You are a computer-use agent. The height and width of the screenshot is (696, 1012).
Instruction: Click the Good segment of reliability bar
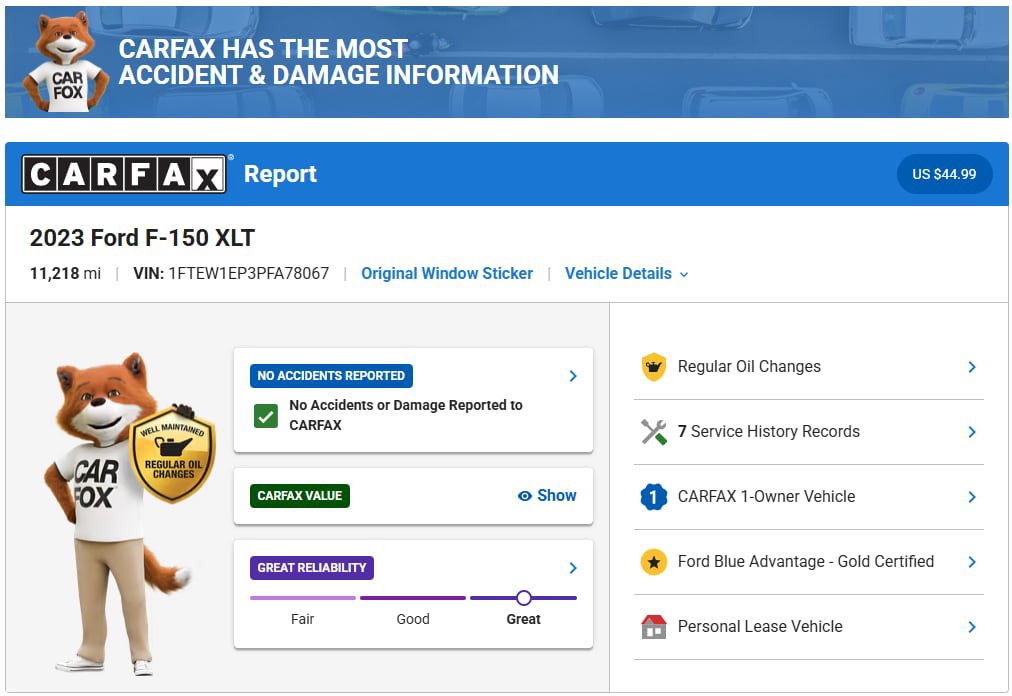tap(413, 598)
